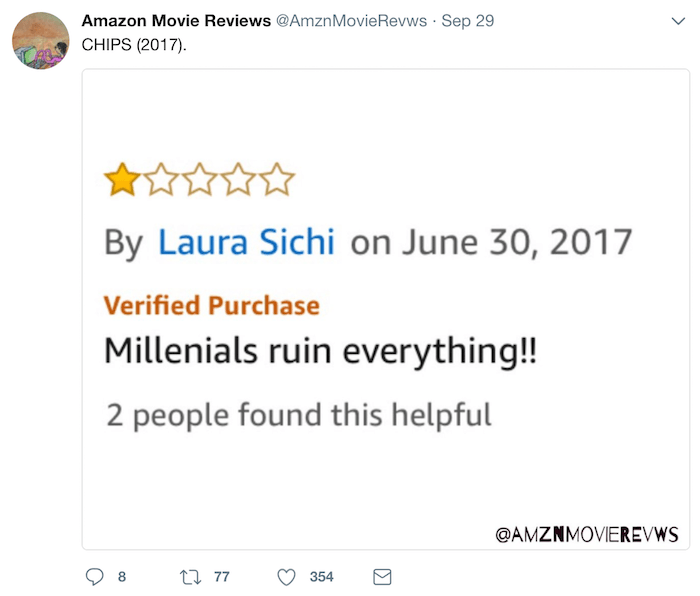Viewport: 700px width, 596px height.
Task: Open the Amazon Movie Reviews profile avatar
Action: pos(41,41)
